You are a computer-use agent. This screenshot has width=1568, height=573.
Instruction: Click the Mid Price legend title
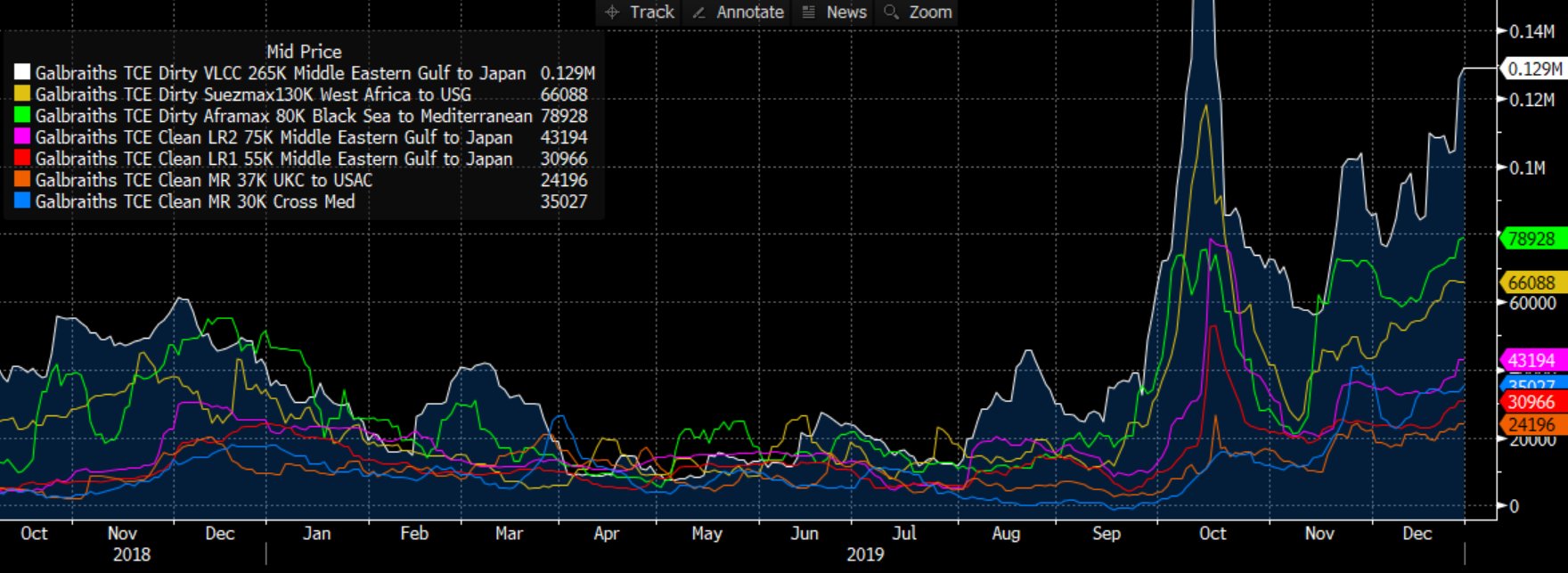tap(304, 52)
